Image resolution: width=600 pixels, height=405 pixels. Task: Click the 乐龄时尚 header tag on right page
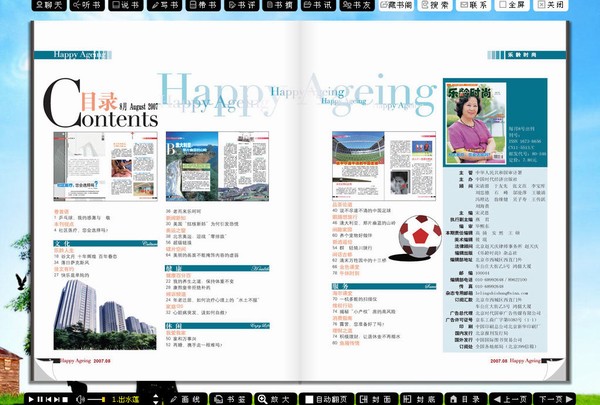pyautogui.click(x=527, y=55)
